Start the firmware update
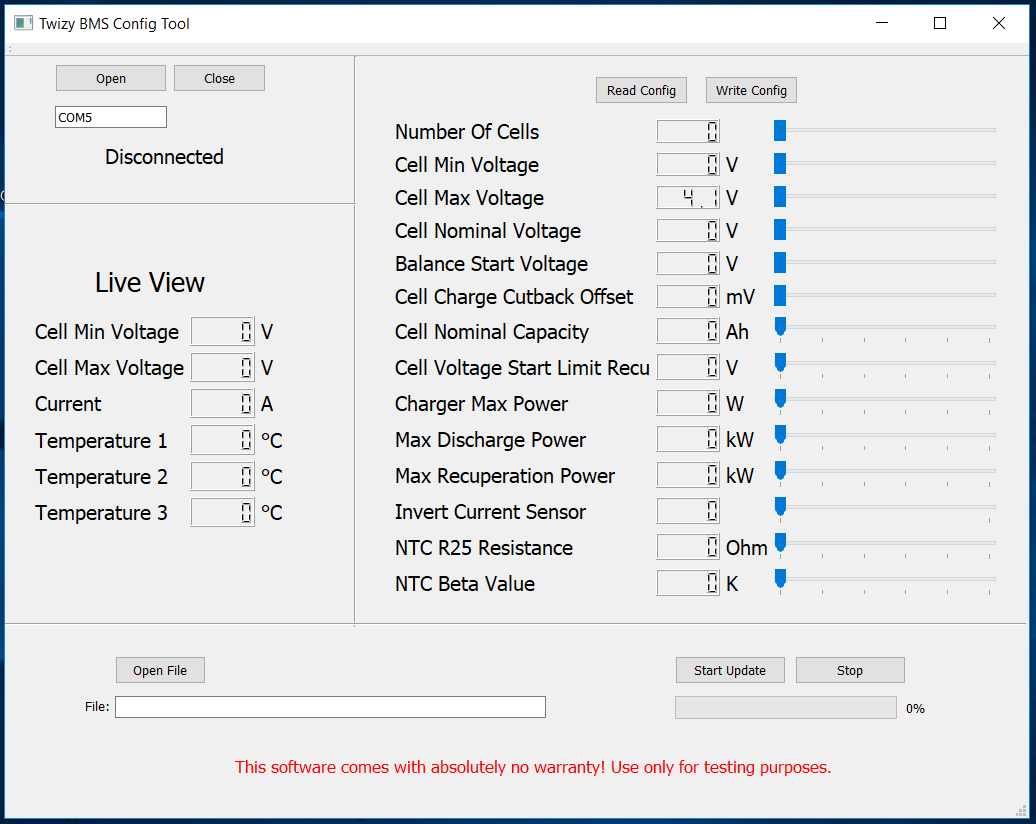Screen dimensions: 1036x824 729,670
